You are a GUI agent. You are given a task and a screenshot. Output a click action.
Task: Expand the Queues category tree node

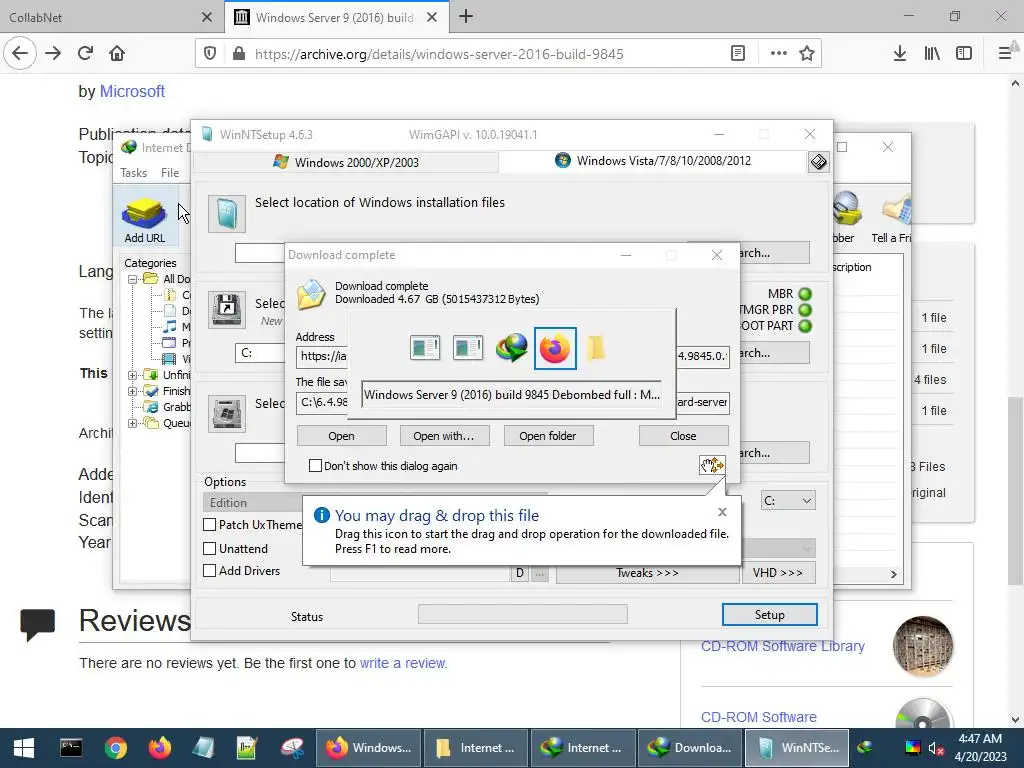tap(133, 423)
